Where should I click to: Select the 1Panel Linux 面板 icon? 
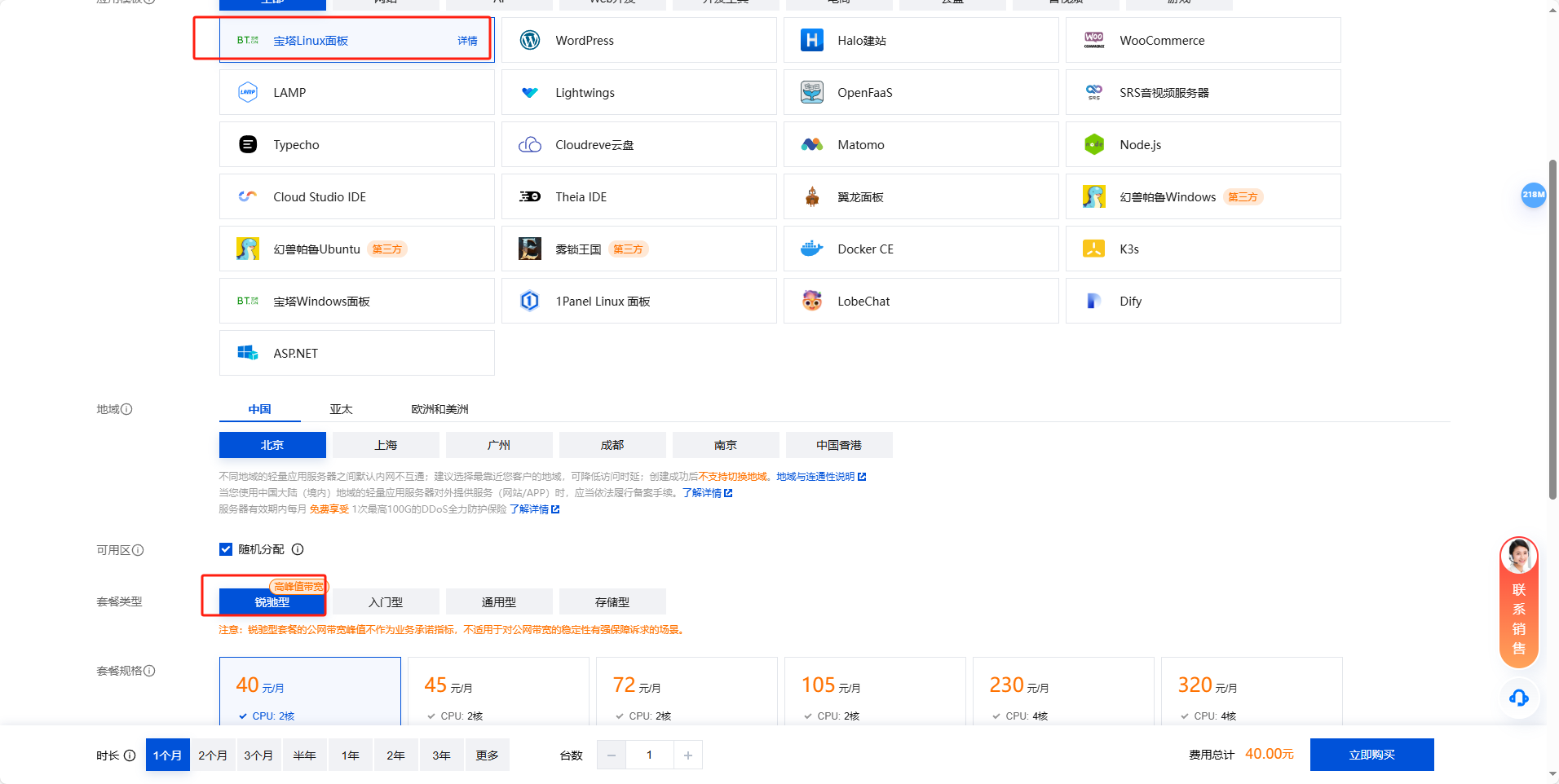pyautogui.click(x=530, y=301)
